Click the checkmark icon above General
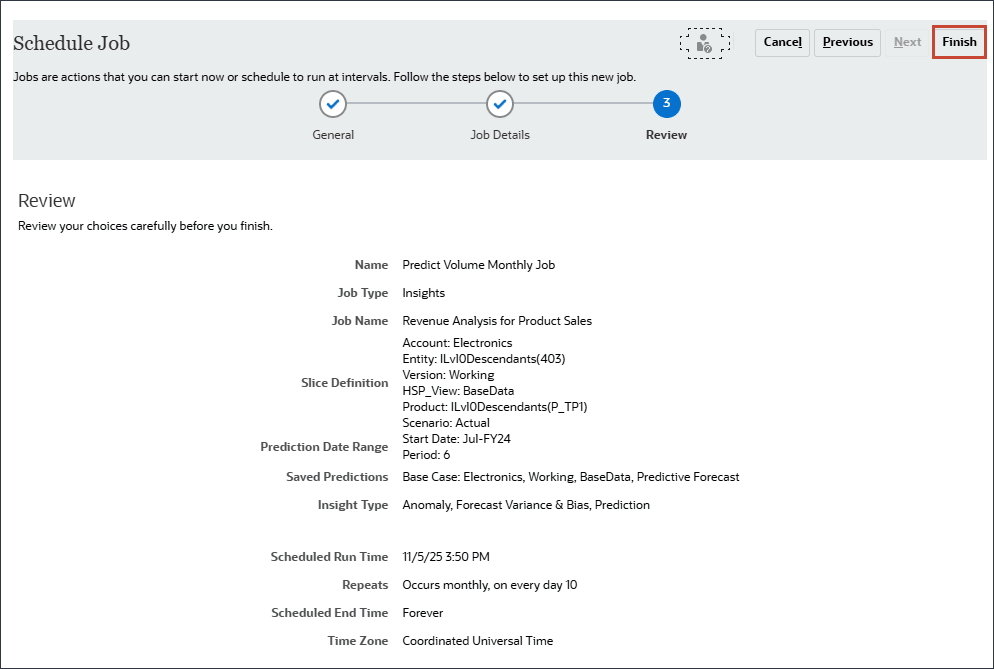 click(x=333, y=104)
